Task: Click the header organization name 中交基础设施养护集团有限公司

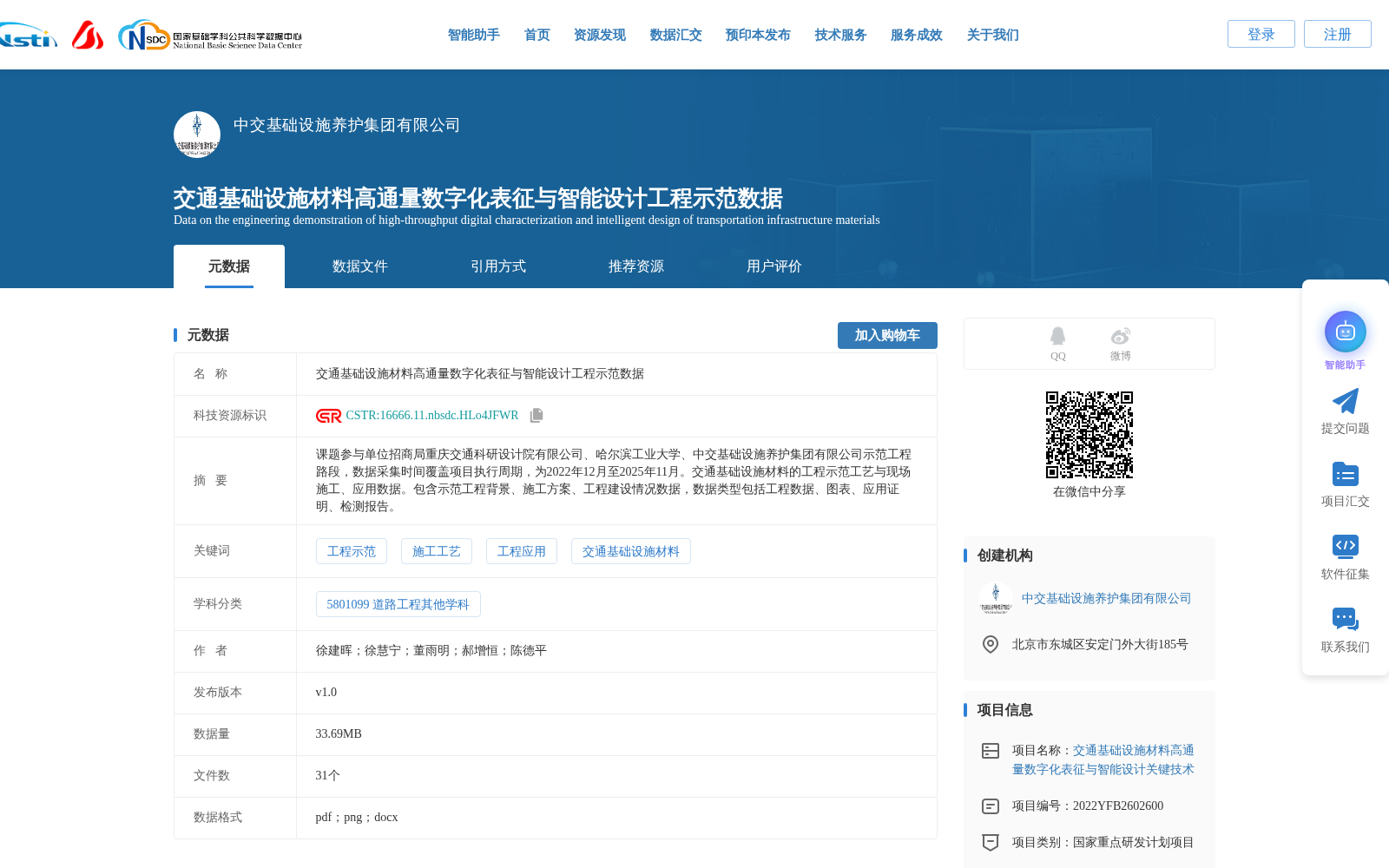Action: [347, 125]
